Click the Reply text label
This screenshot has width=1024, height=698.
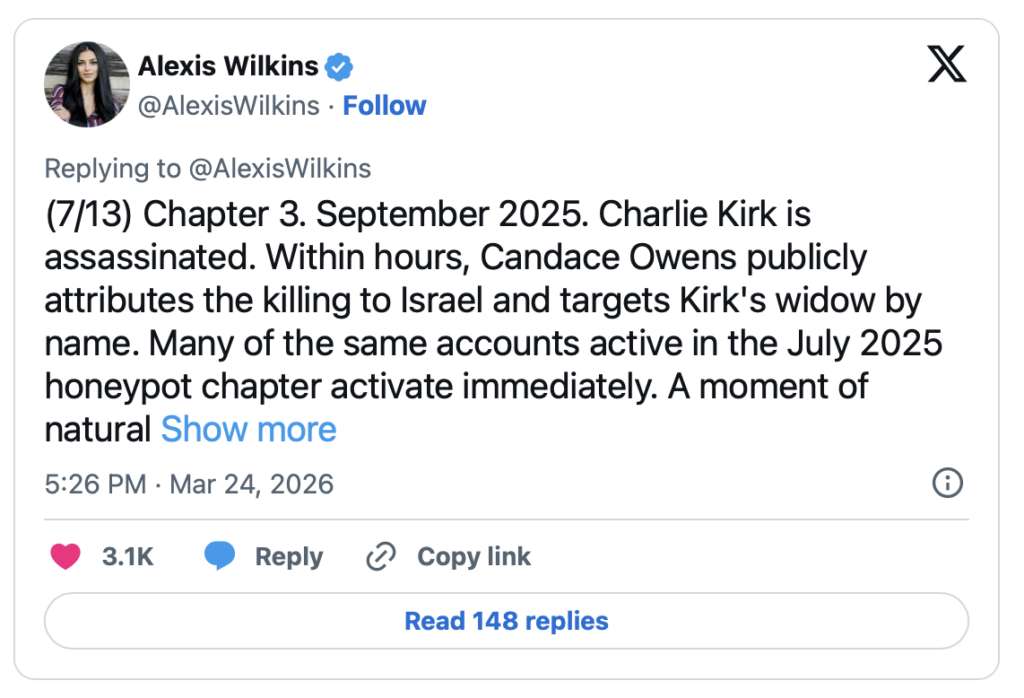(x=289, y=557)
